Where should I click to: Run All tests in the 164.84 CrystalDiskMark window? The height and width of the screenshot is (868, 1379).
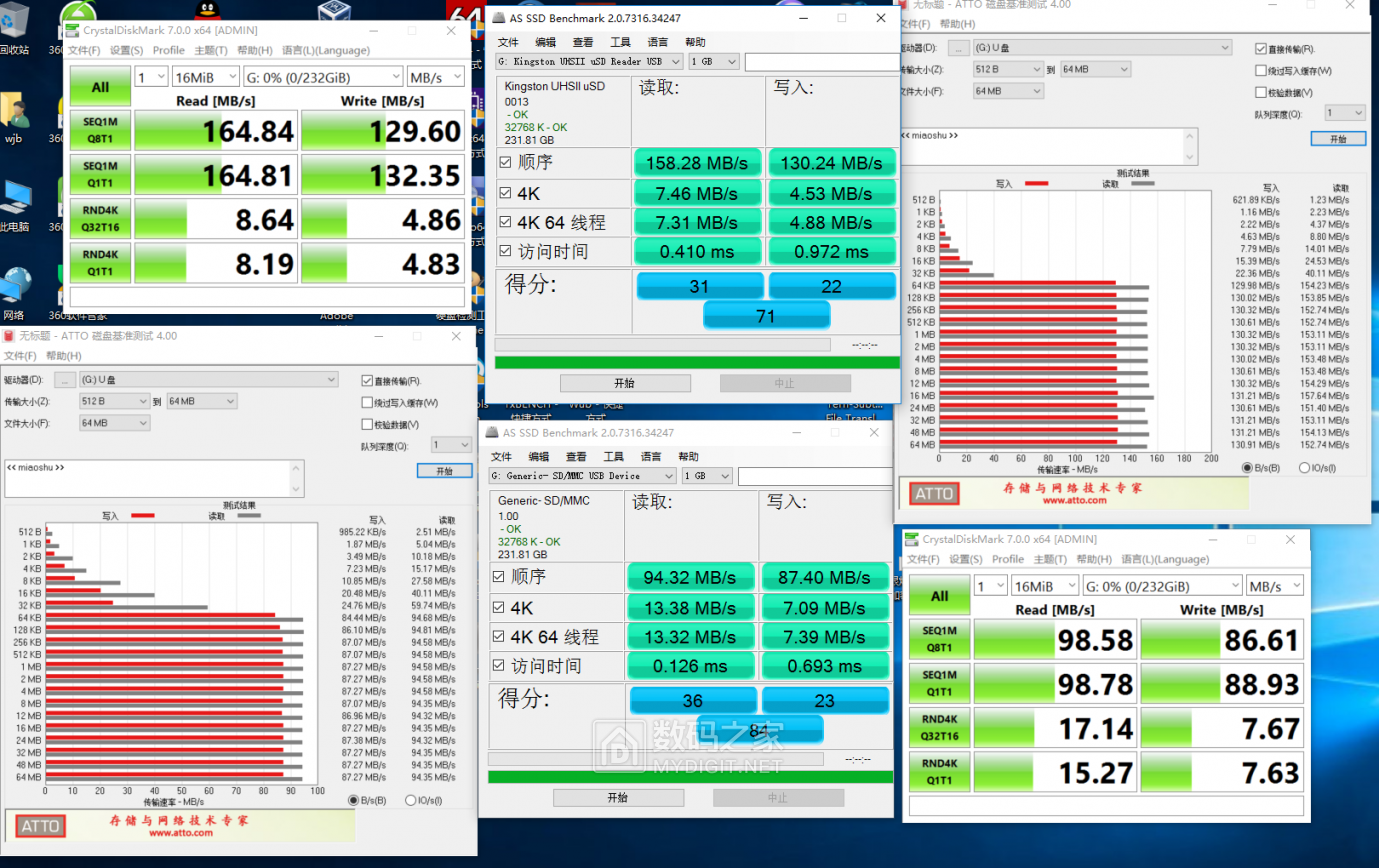click(x=101, y=87)
